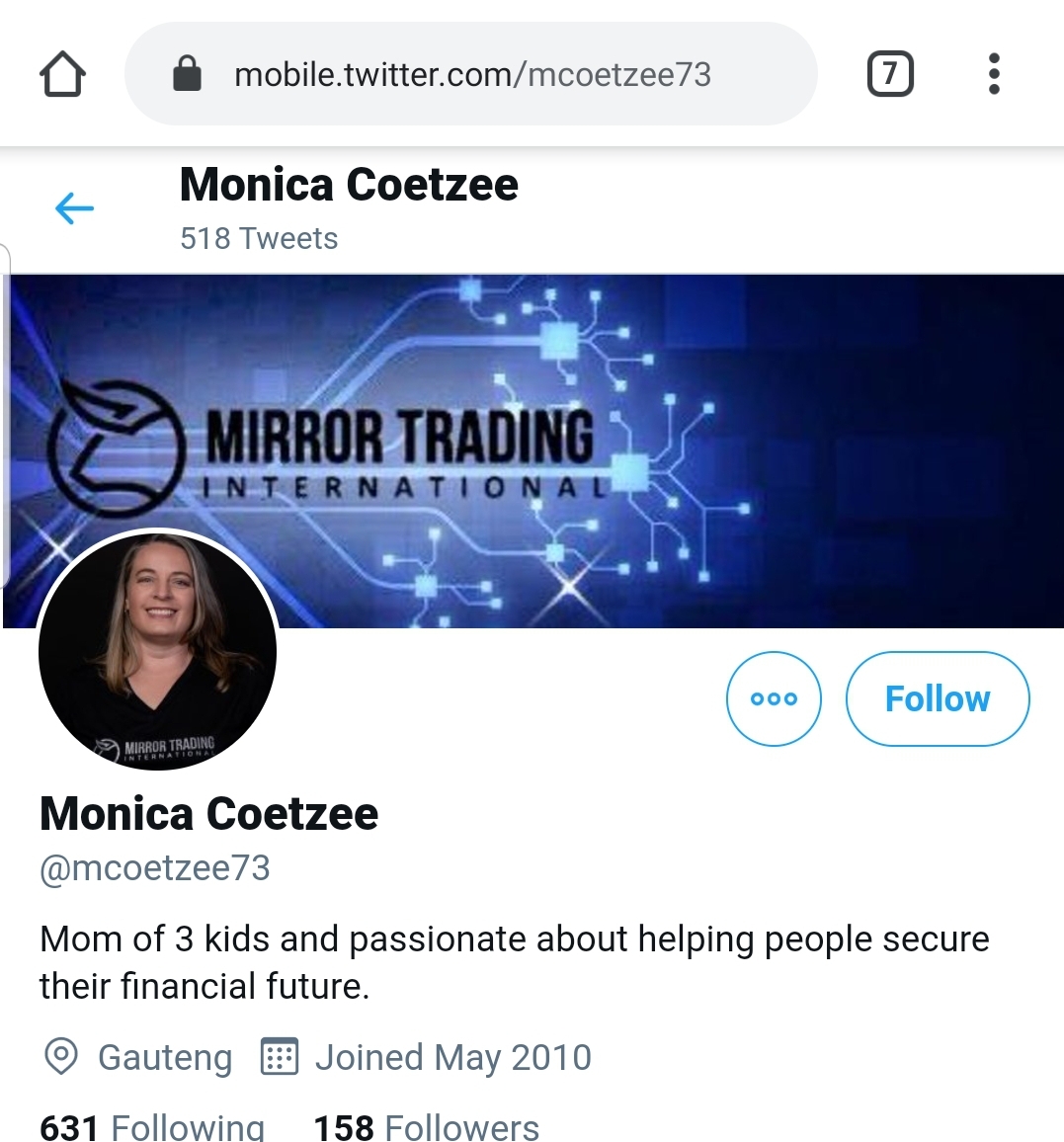Click the location pin icon
This screenshot has height=1142, width=1064.
tap(61, 1056)
